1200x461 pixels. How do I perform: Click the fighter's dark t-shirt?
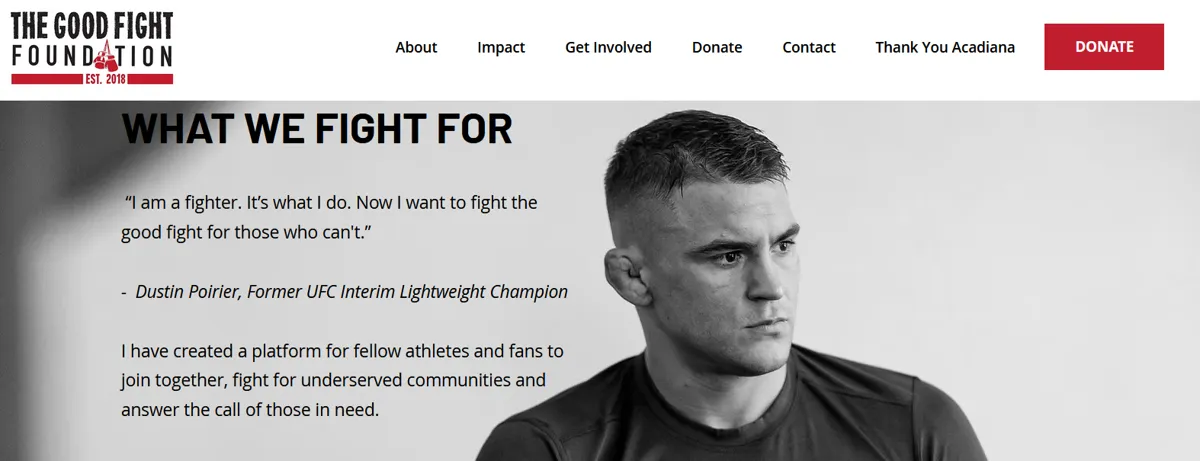(x=720, y=415)
